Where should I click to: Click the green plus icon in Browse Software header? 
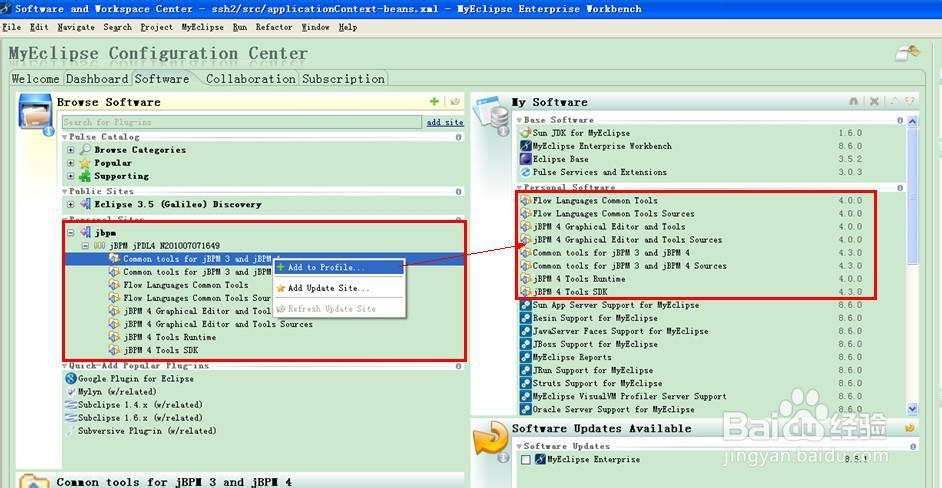(434, 102)
